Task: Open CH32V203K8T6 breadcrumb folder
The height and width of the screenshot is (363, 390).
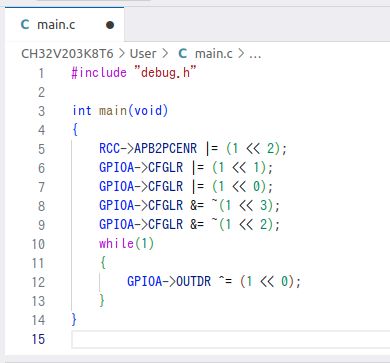Action: (x=67, y=54)
